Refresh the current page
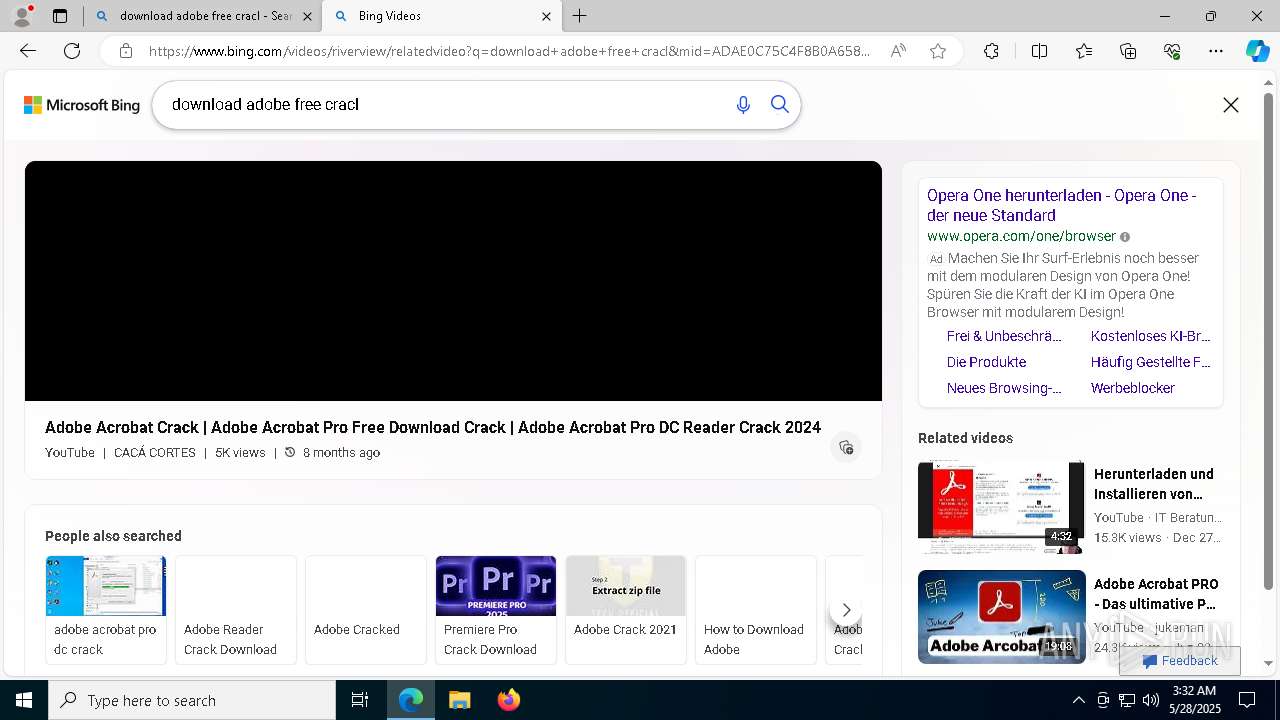 [72, 51]
